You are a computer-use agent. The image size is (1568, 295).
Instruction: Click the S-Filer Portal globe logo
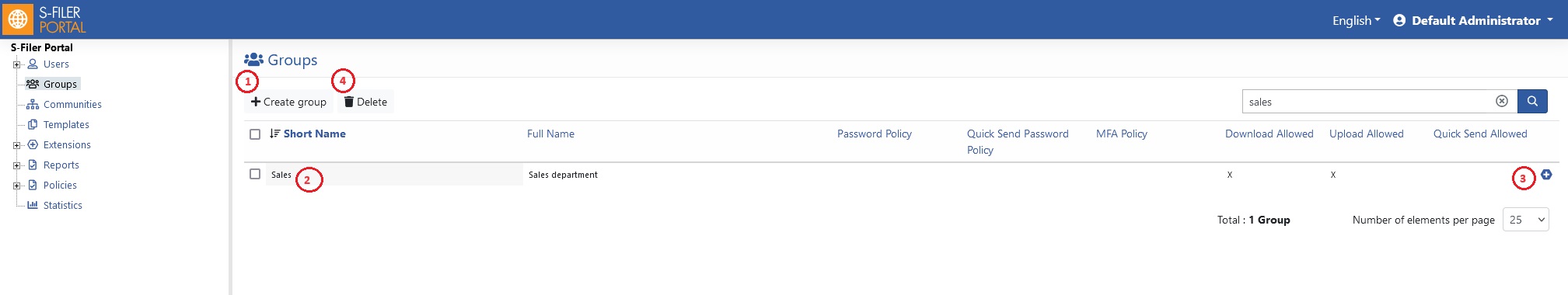pos(18,19)
